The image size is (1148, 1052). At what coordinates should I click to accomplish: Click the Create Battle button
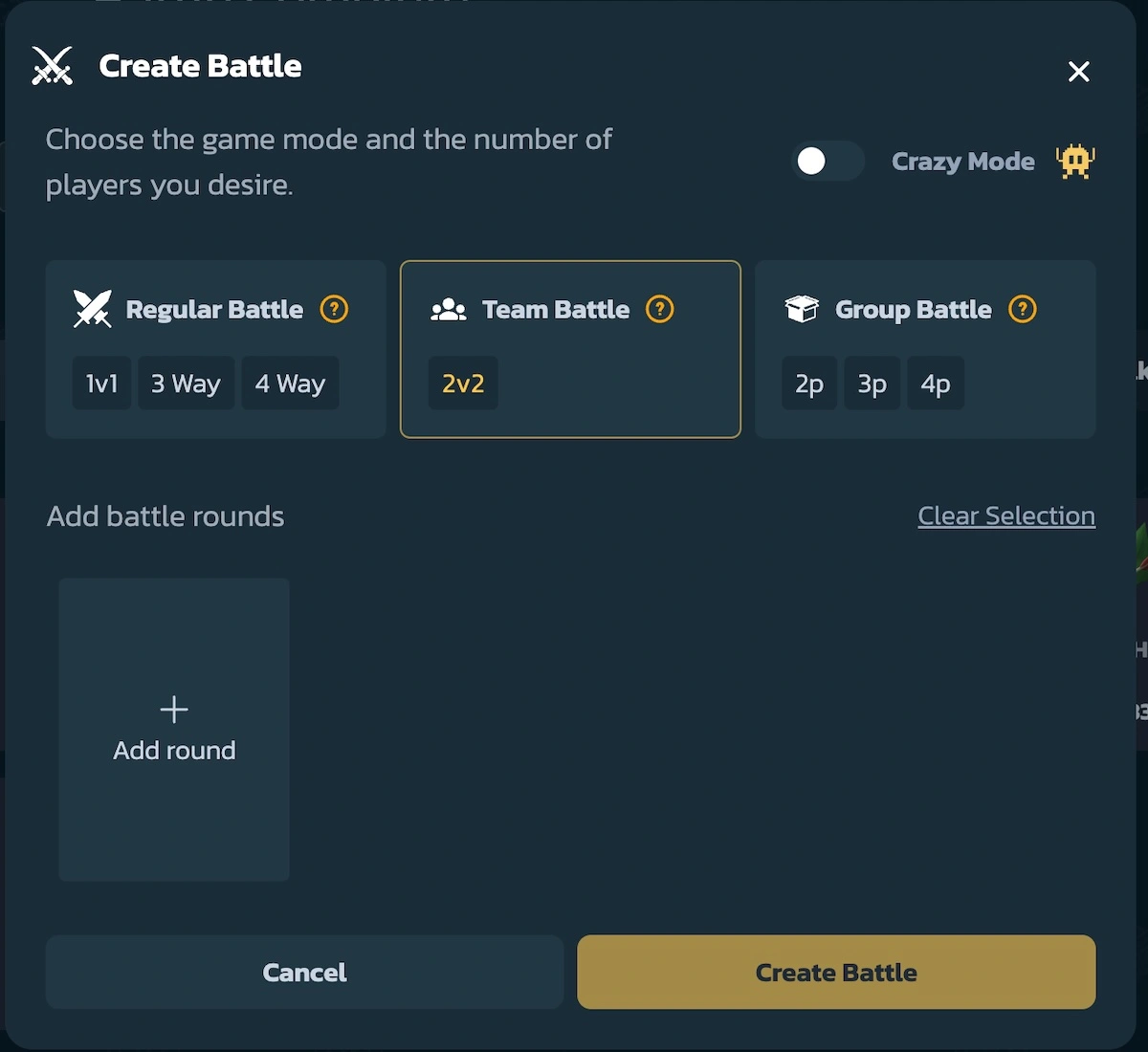tap(836, 972)
